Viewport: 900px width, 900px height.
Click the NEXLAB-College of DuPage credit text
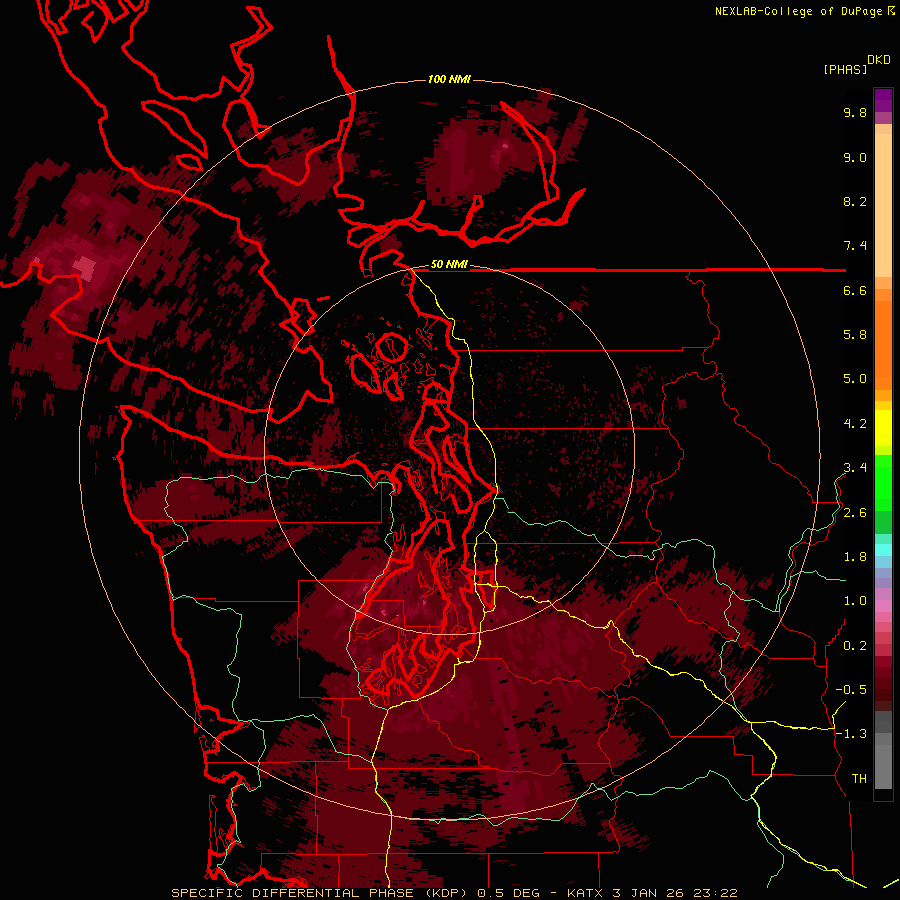(x=799, y=11)
